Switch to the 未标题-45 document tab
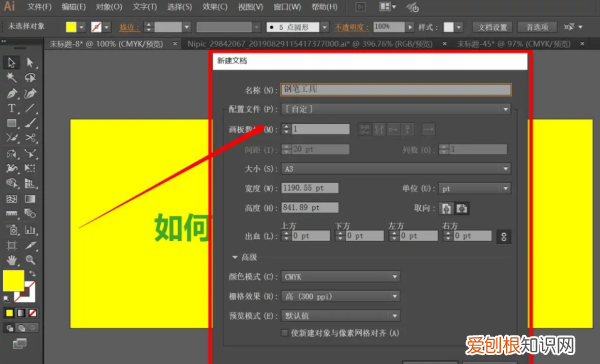Image resolution: width=600 pixels, height=364 pixels. [514, 44]
